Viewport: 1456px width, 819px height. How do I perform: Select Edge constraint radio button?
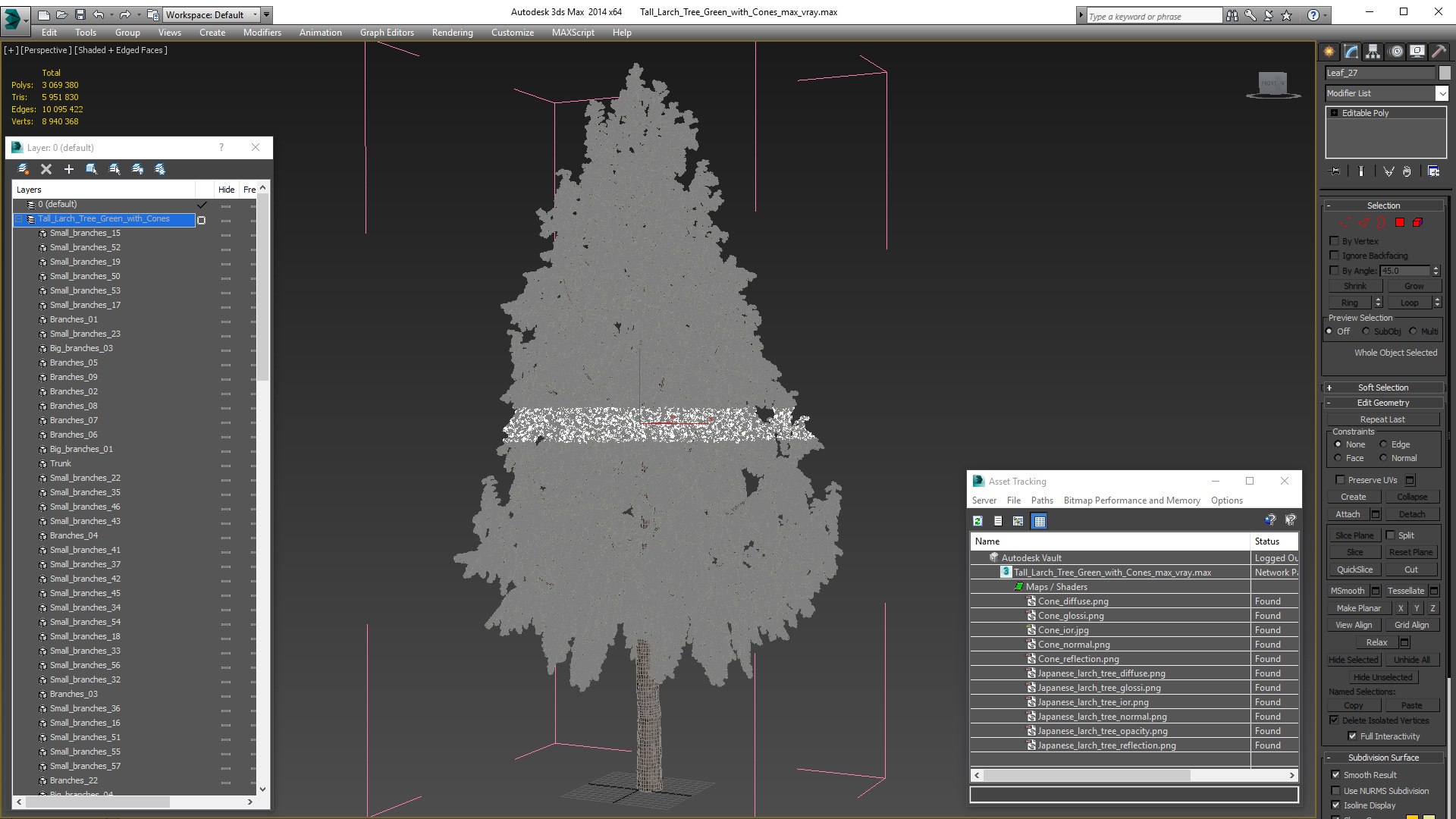click(1383, 444)
